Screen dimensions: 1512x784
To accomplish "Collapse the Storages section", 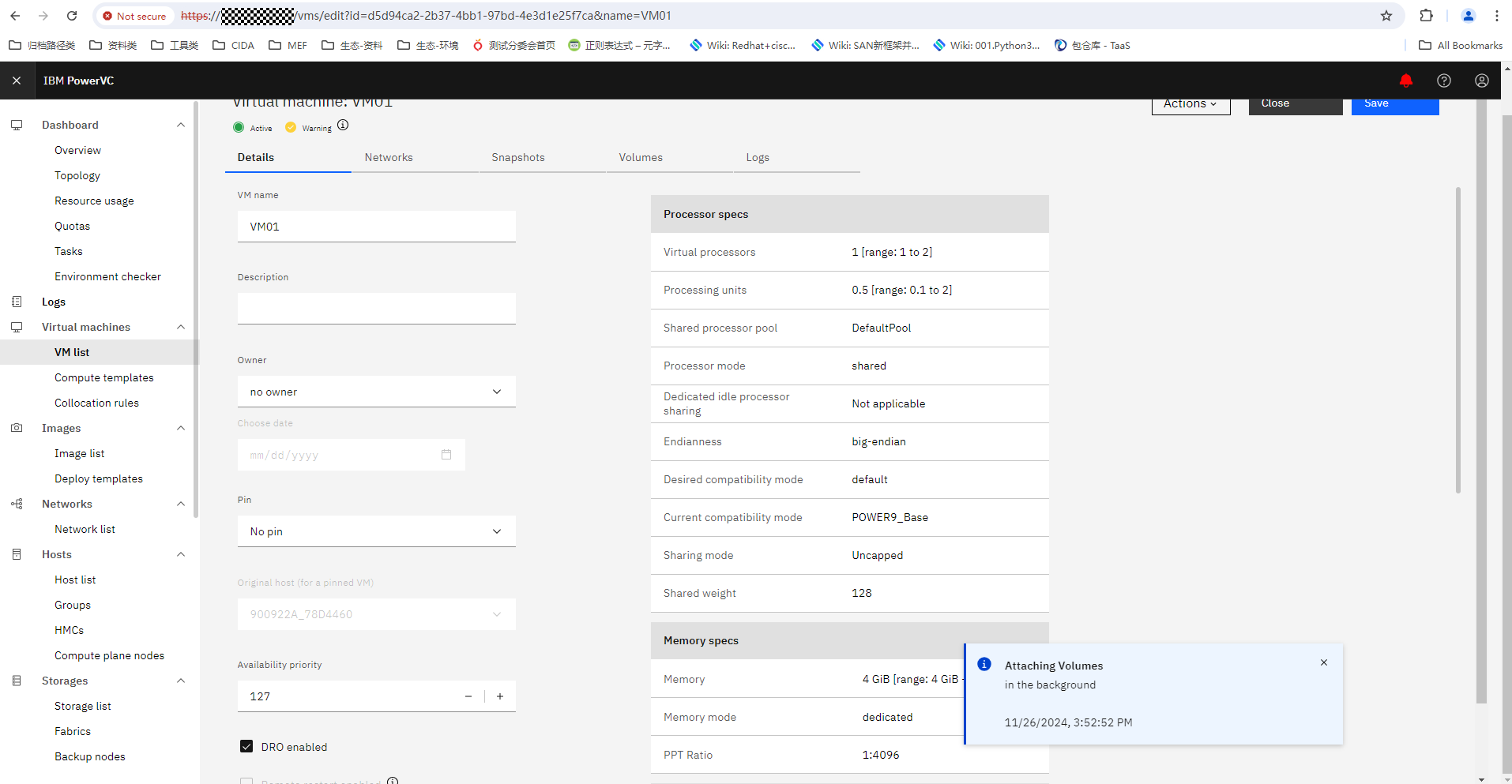I will point(181,681).
